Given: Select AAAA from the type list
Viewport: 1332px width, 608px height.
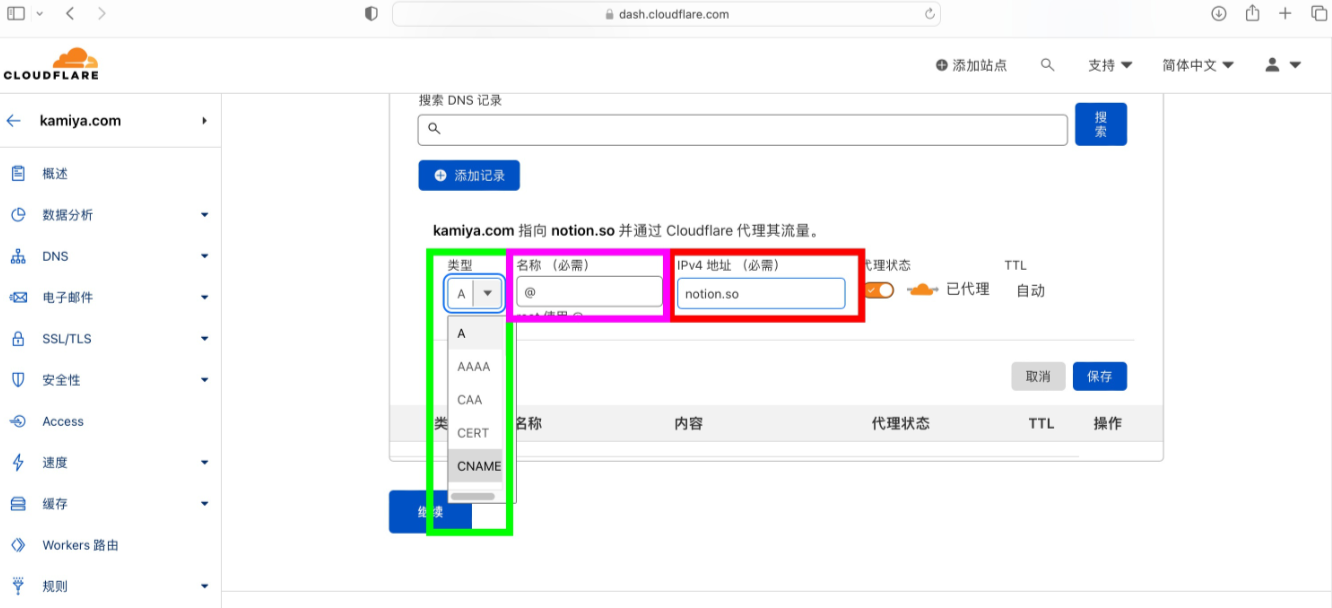Looking at the screenshot, I should pos(475,367).
